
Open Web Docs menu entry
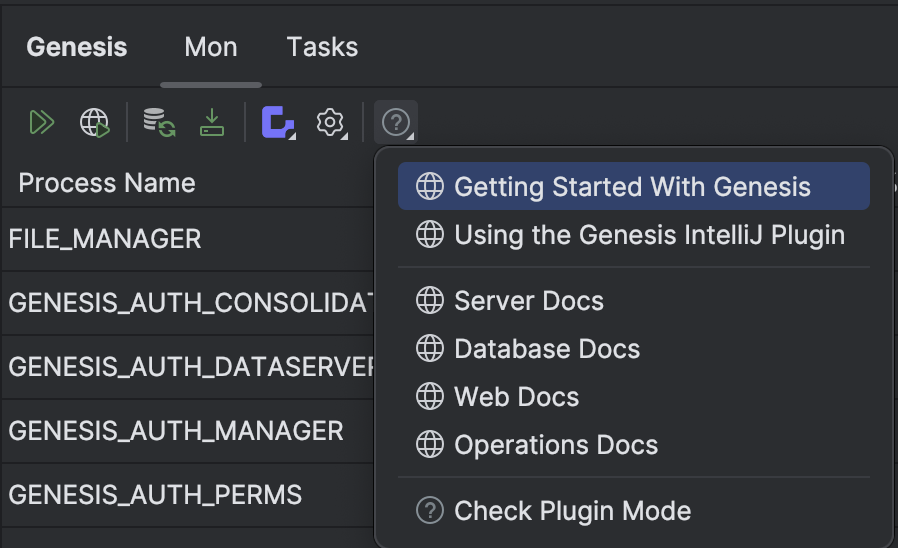(633, 397)
